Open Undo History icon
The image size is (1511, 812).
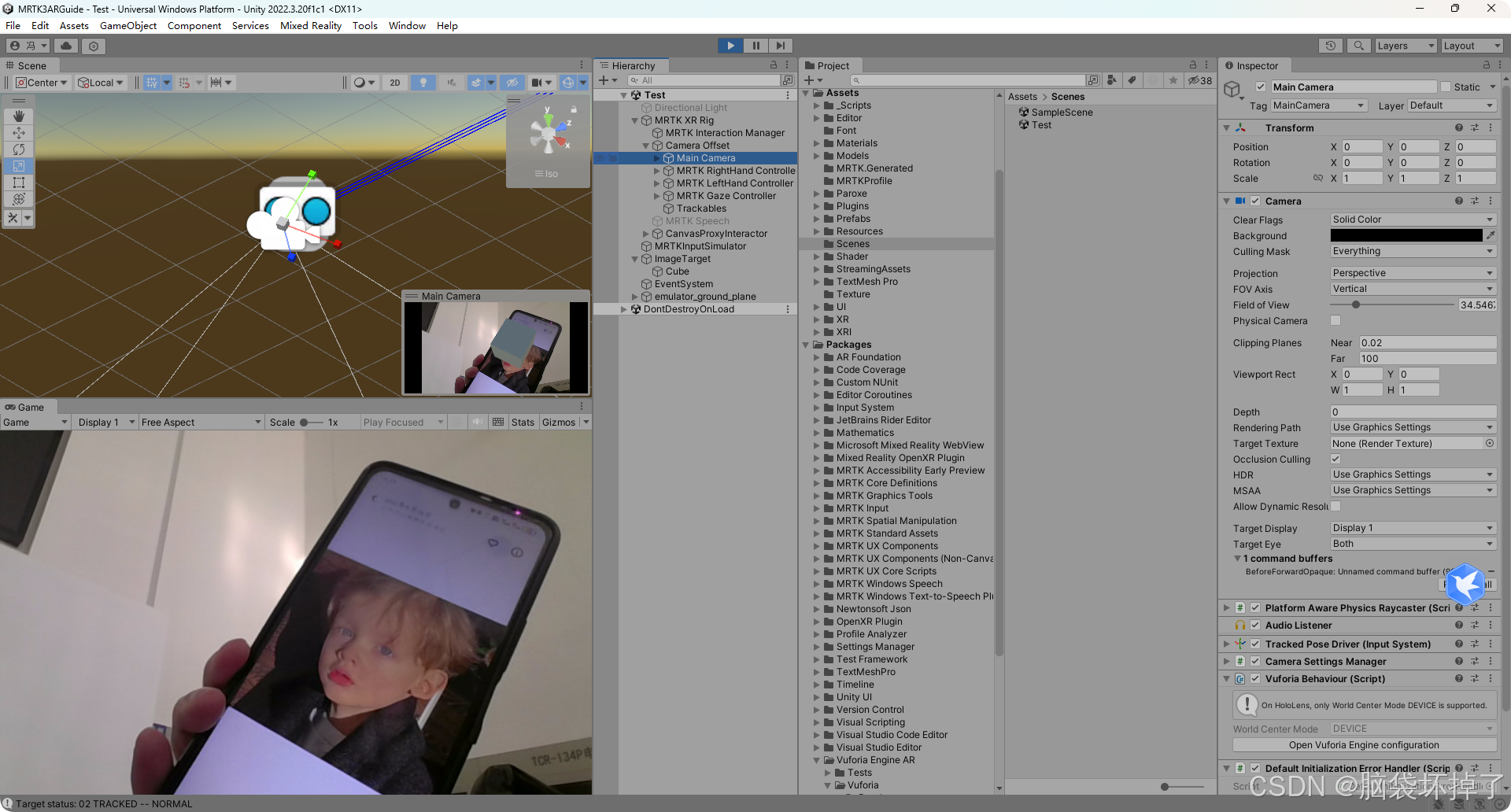(x=1330, y=46)
